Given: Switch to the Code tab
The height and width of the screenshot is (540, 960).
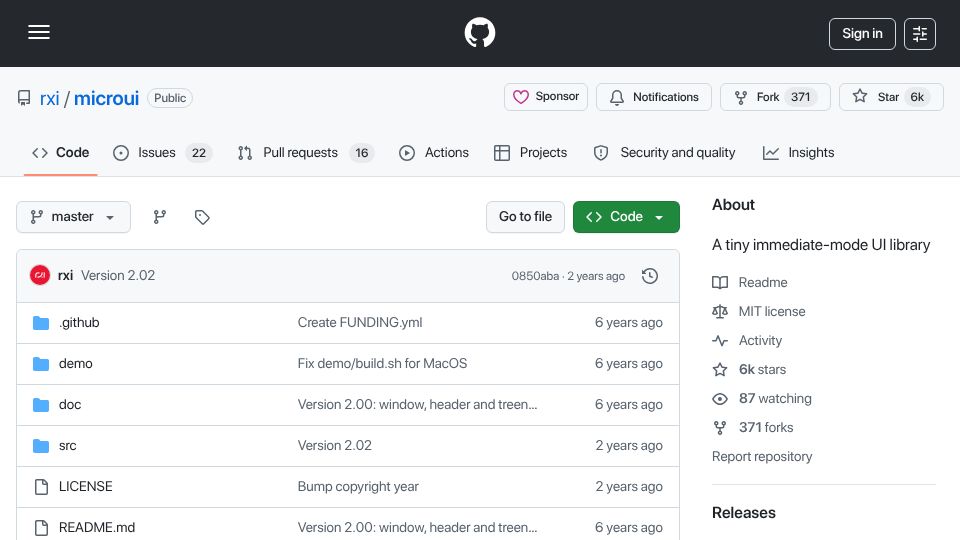Looking at the screenshot, I should [61, 152].
